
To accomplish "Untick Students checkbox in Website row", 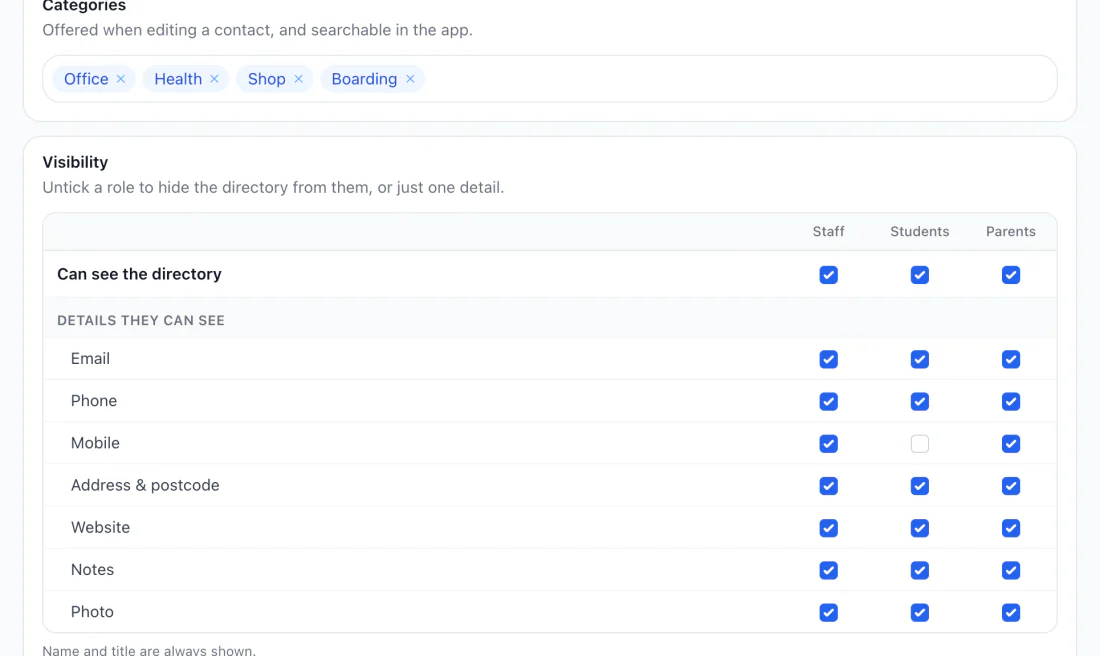I will [x=920, y=528].
